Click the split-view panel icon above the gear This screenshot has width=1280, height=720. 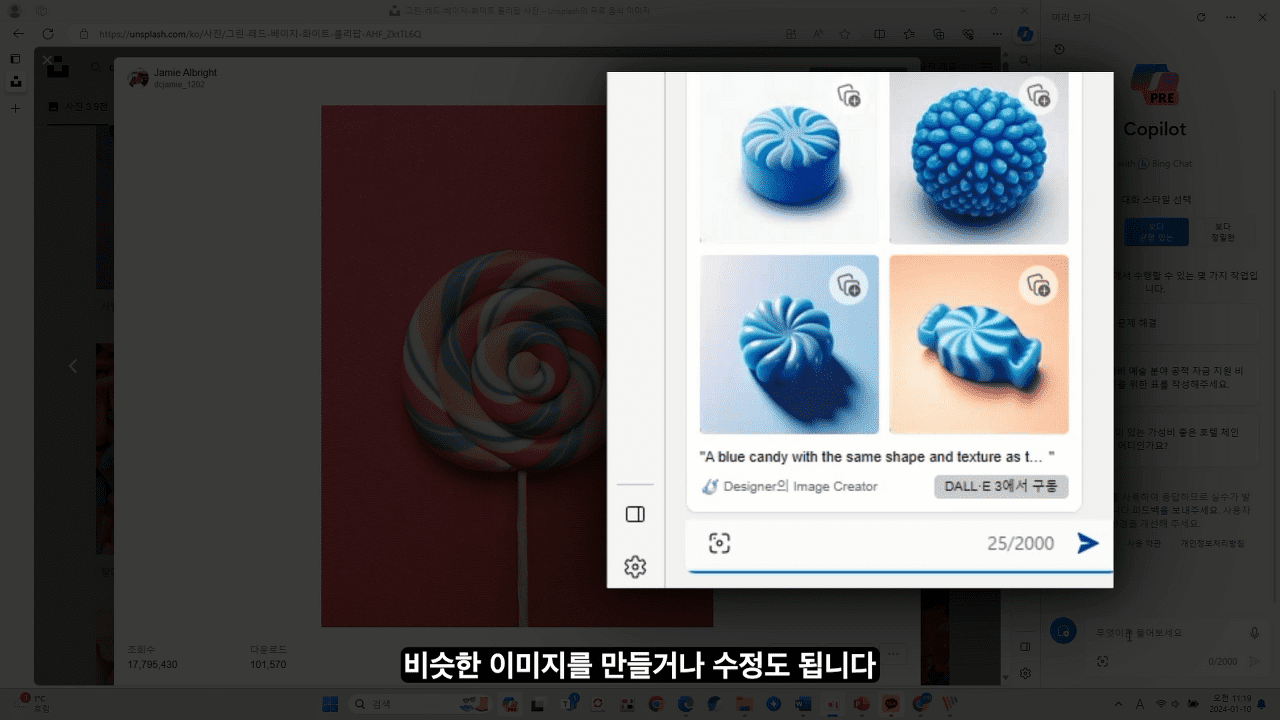coord(635,514)
